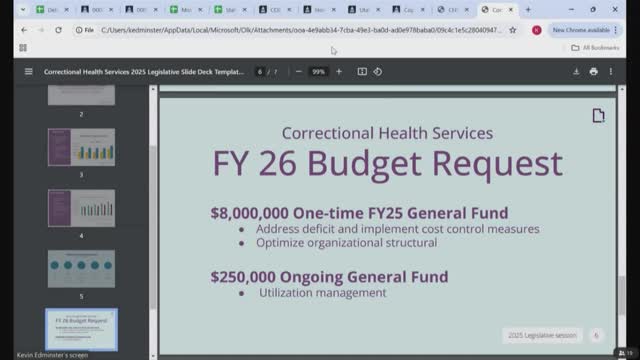The image size is (640, 360).
Task: Click the Correctional Health Services subtitle
Action: click(387, 133)
